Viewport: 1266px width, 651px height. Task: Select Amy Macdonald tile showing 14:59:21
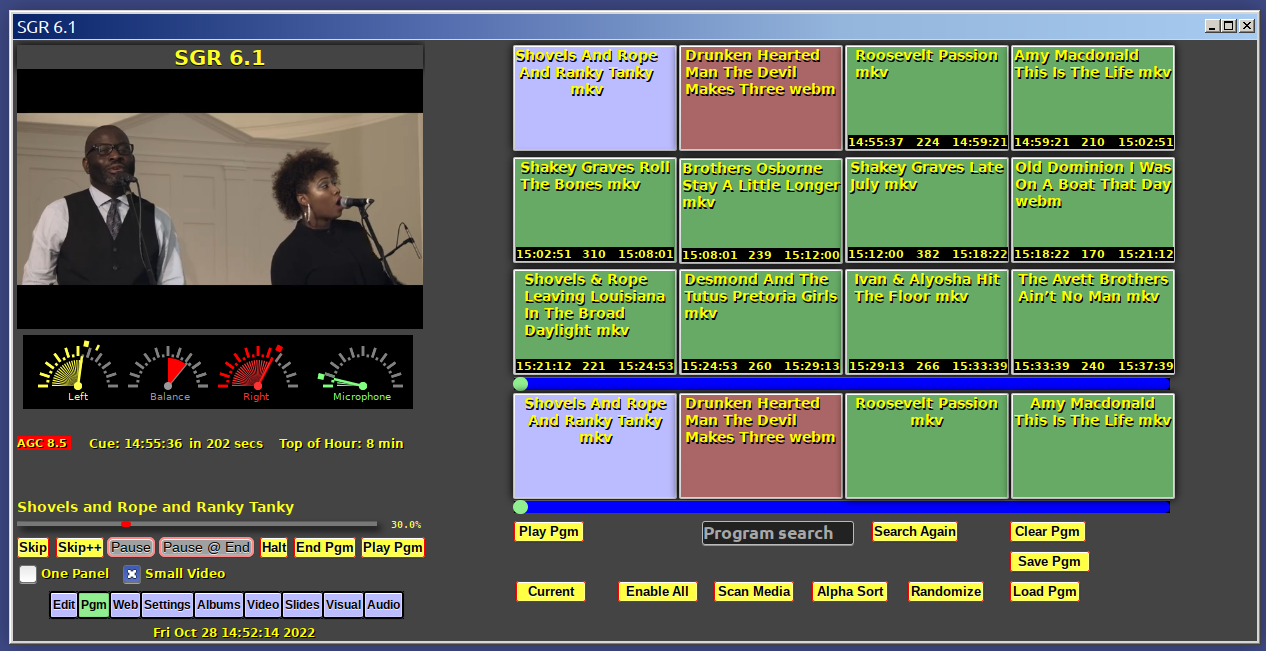tap(1093, 98)
